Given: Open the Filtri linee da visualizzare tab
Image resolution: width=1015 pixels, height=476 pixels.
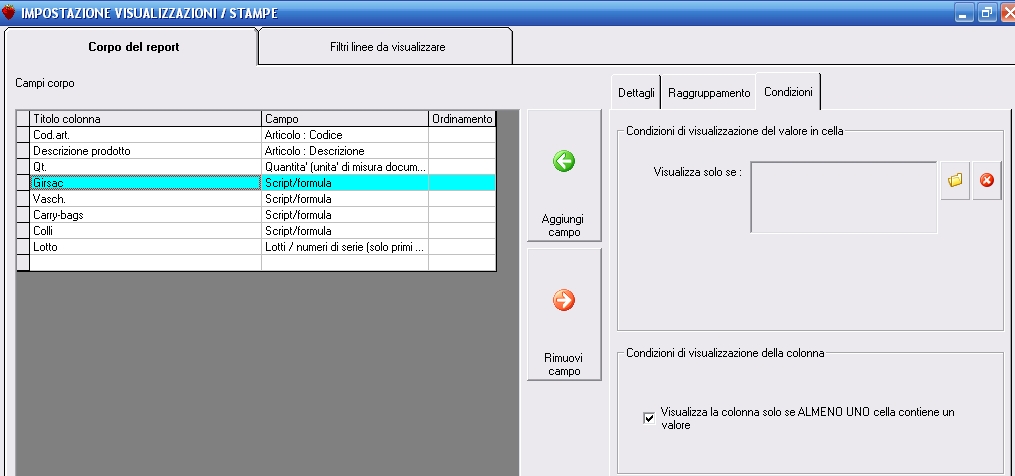Looking at the screenshot, I should (x=387, y=47).
